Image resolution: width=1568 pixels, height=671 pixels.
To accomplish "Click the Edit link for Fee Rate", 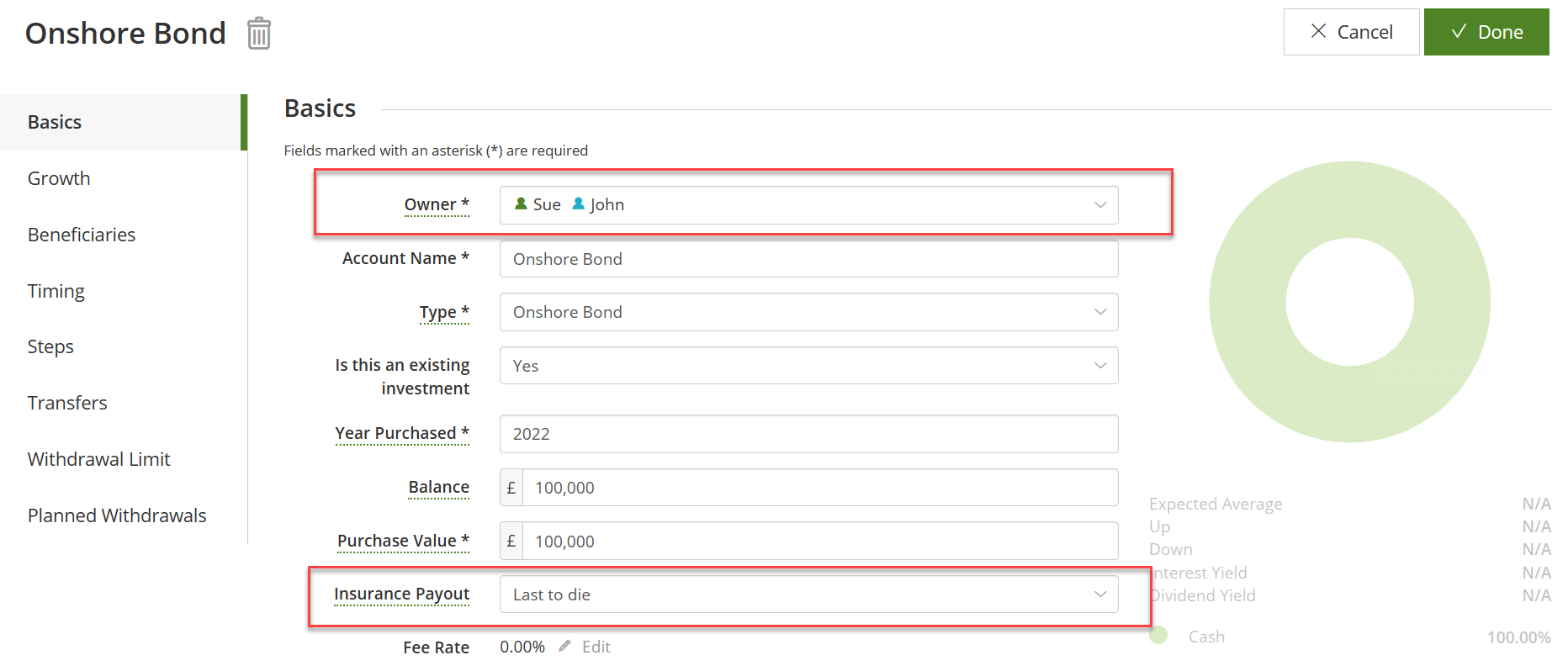I will click(x=596, y=647).
